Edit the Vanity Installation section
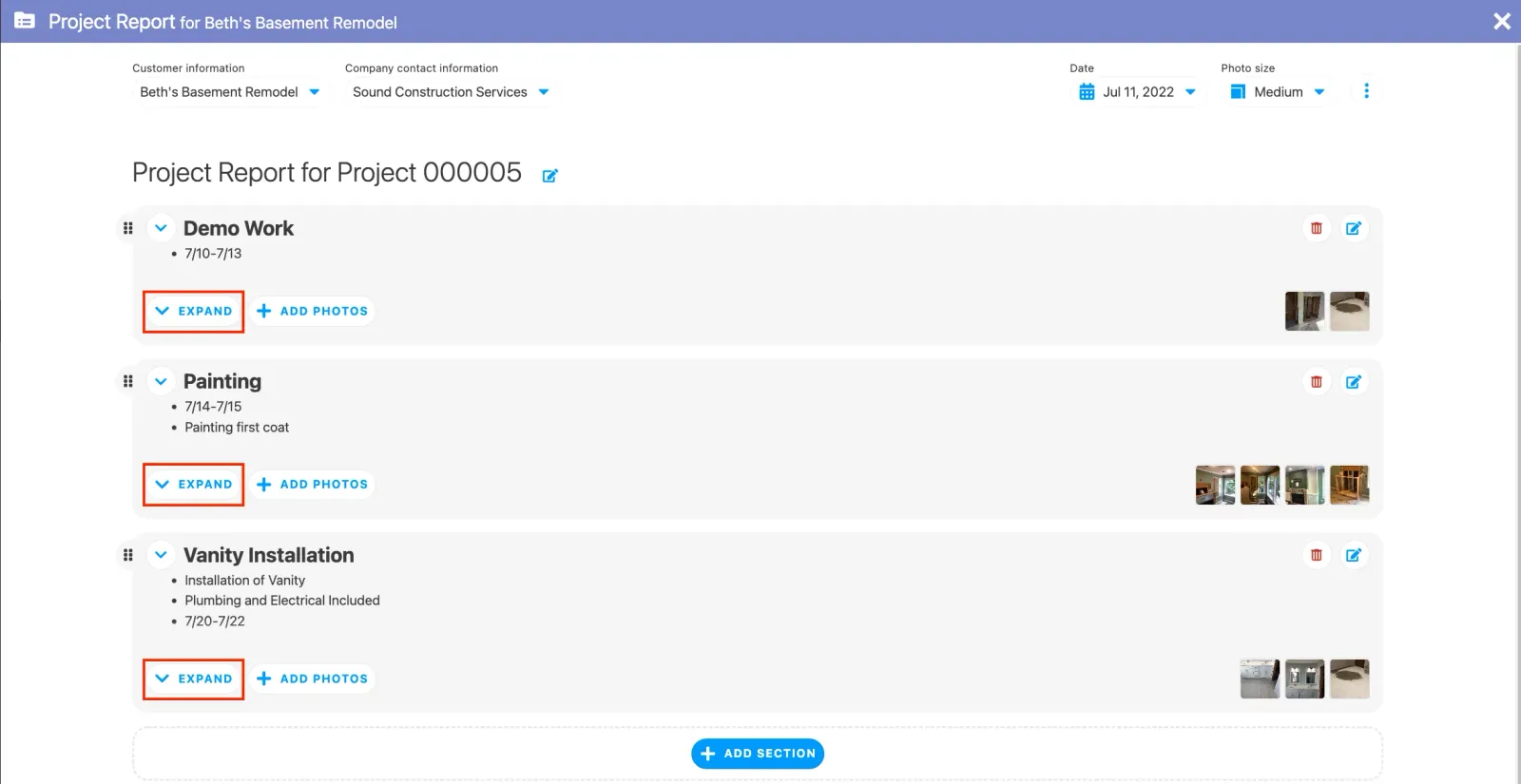1521x784 pixels. [x=1353, y=555]
